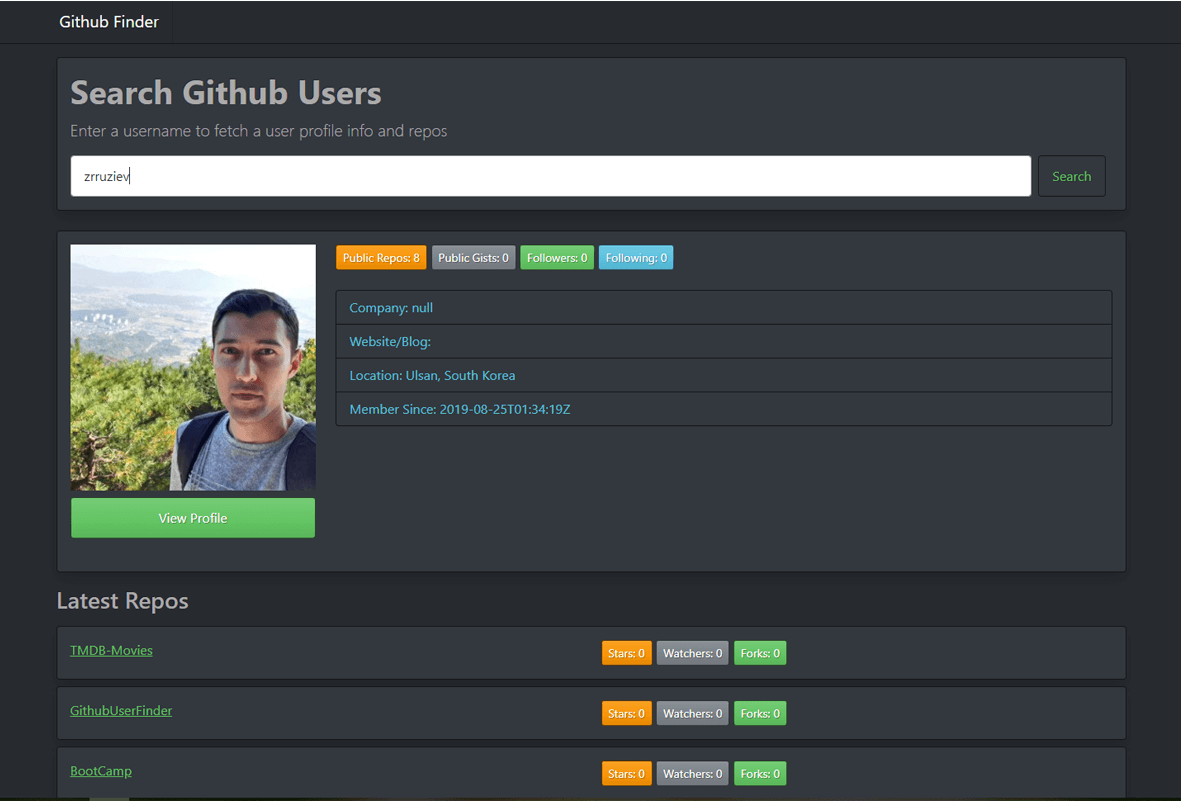Click Forks: 0 badge for BootCamp
1181x801 pixels.
point(760,774)
